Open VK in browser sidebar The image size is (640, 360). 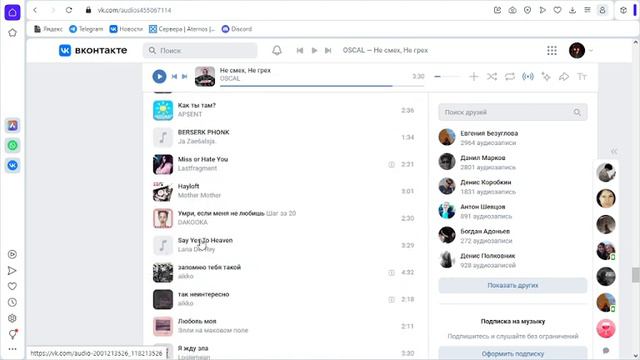13,165
